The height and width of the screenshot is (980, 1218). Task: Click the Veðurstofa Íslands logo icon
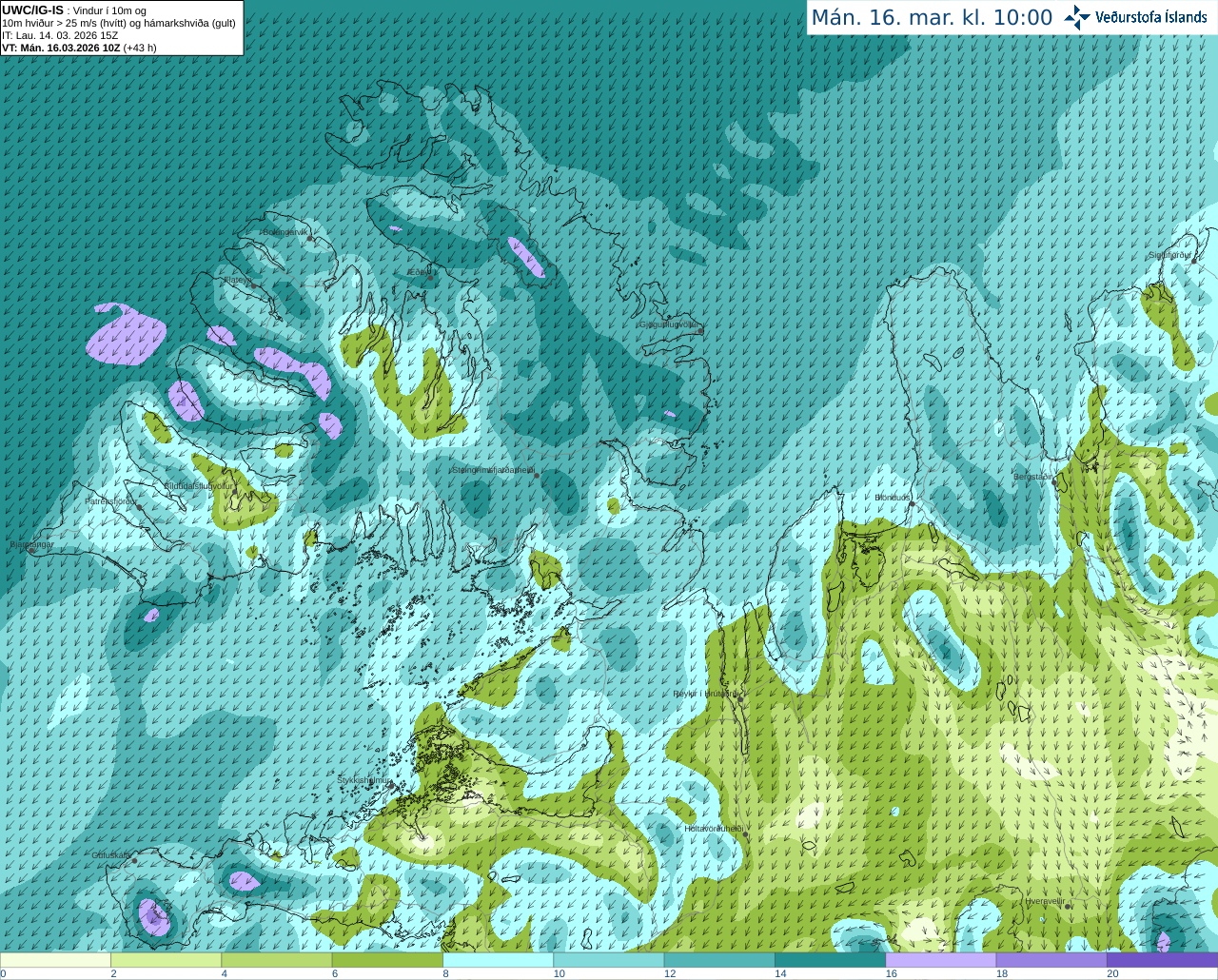1076,17
